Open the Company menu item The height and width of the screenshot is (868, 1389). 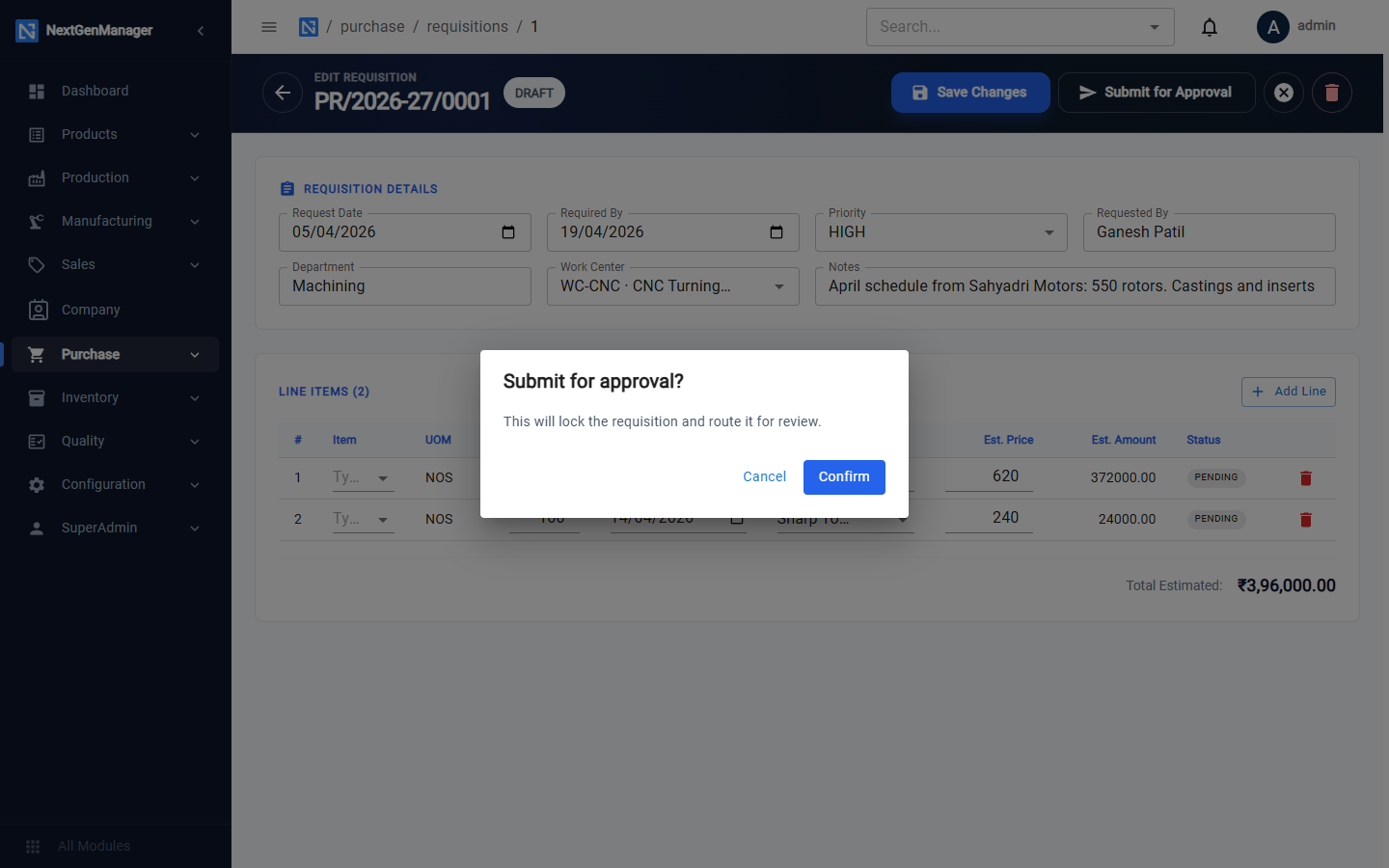(x=116, y=310)
